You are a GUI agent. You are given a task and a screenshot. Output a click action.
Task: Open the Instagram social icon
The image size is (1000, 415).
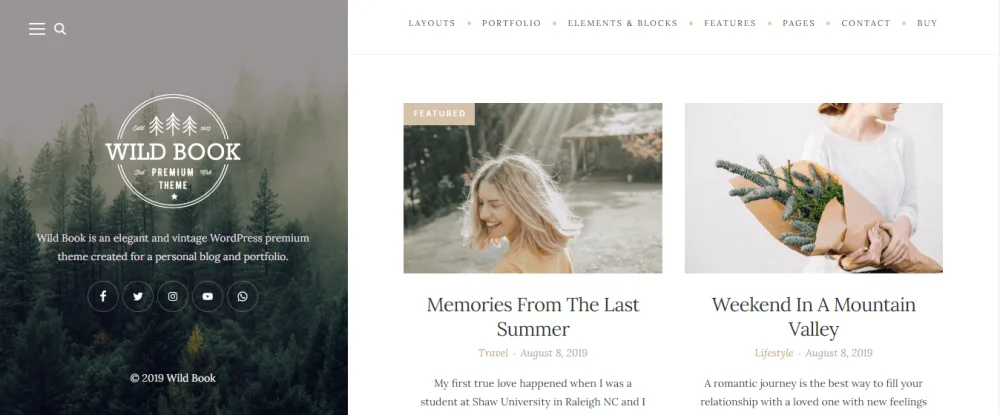pos(173,296)
